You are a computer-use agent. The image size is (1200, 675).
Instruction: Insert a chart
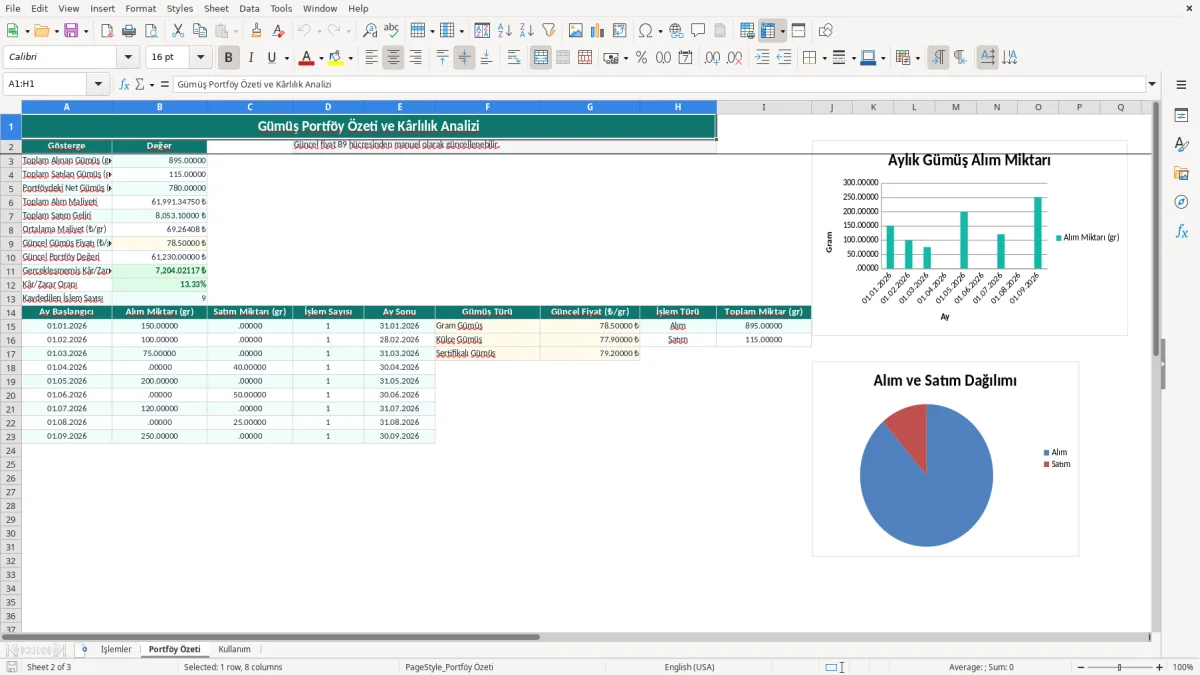598,31
